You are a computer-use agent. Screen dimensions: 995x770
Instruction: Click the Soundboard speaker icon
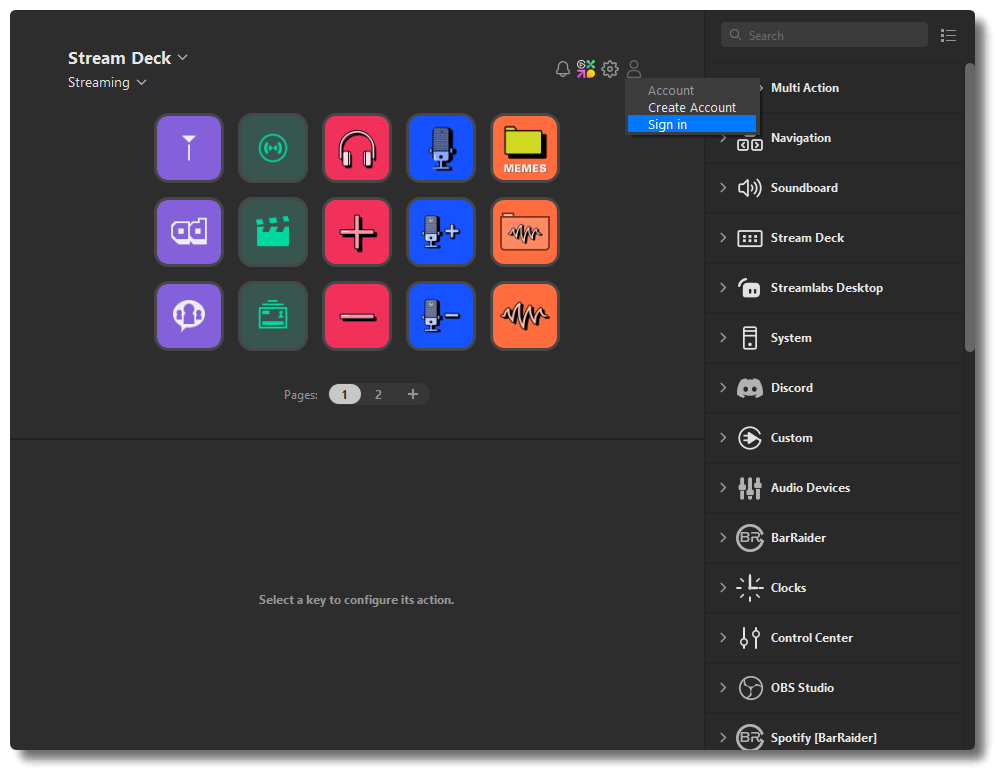coord(749,188)
